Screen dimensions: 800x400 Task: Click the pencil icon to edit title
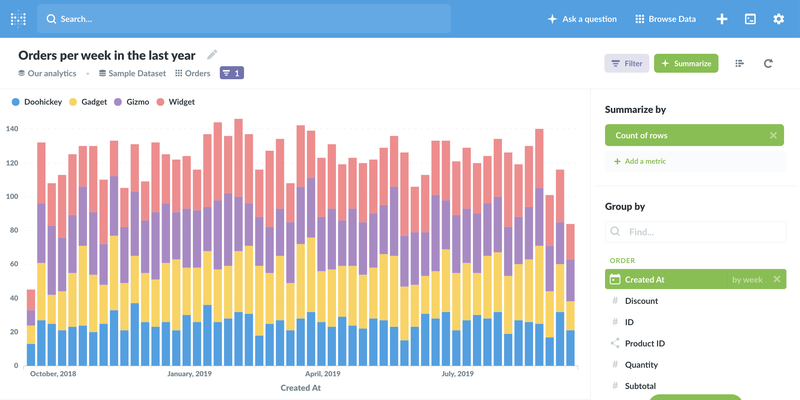click(212, 55)
